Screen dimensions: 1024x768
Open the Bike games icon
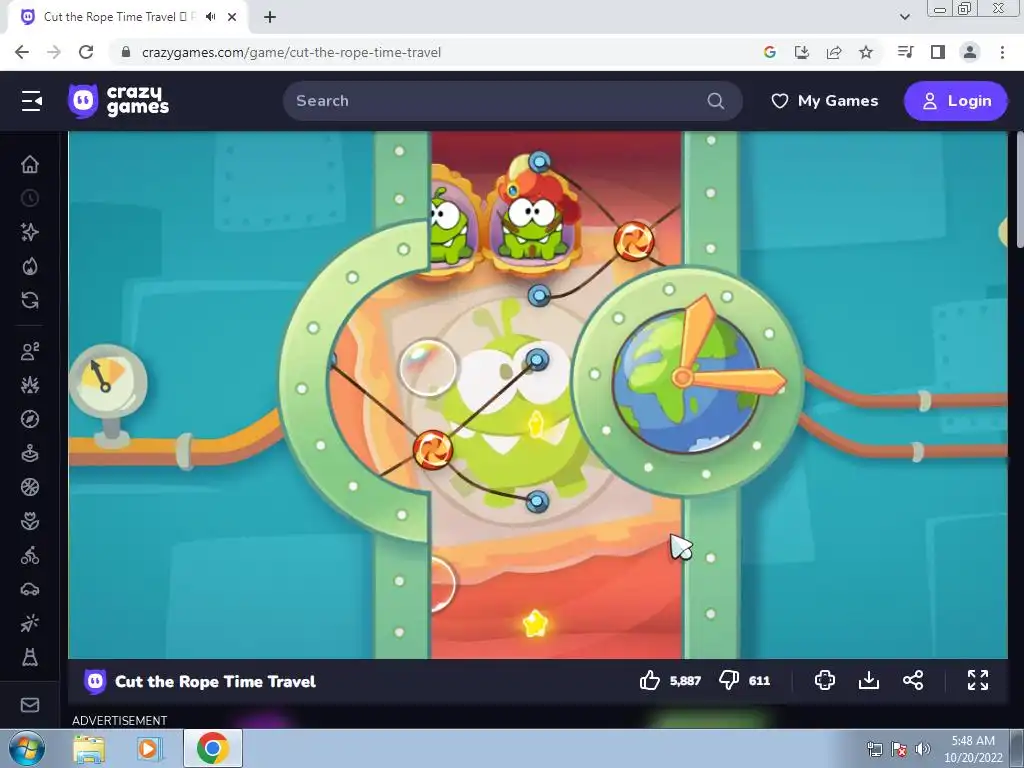click(x=30, y=556)
